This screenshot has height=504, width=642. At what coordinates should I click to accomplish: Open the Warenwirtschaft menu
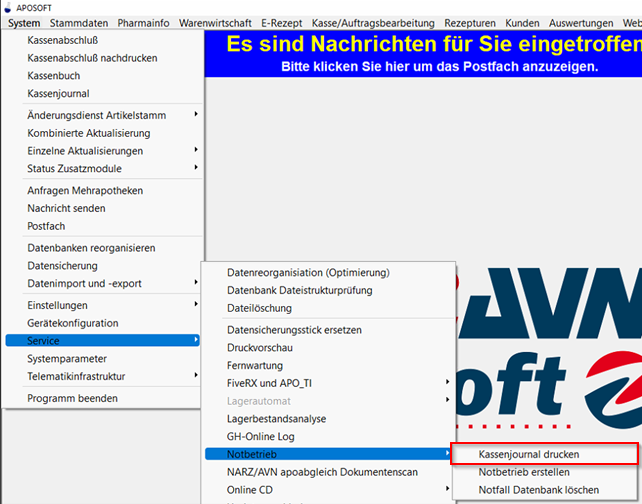coord(215,23)
